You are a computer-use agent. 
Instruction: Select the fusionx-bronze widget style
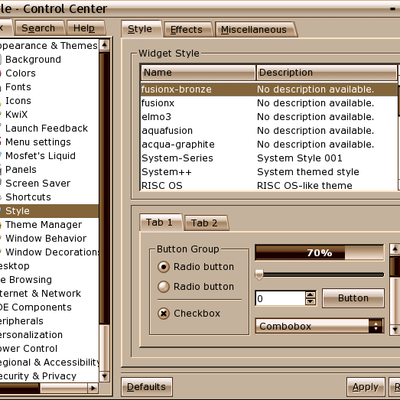(269, 89)
